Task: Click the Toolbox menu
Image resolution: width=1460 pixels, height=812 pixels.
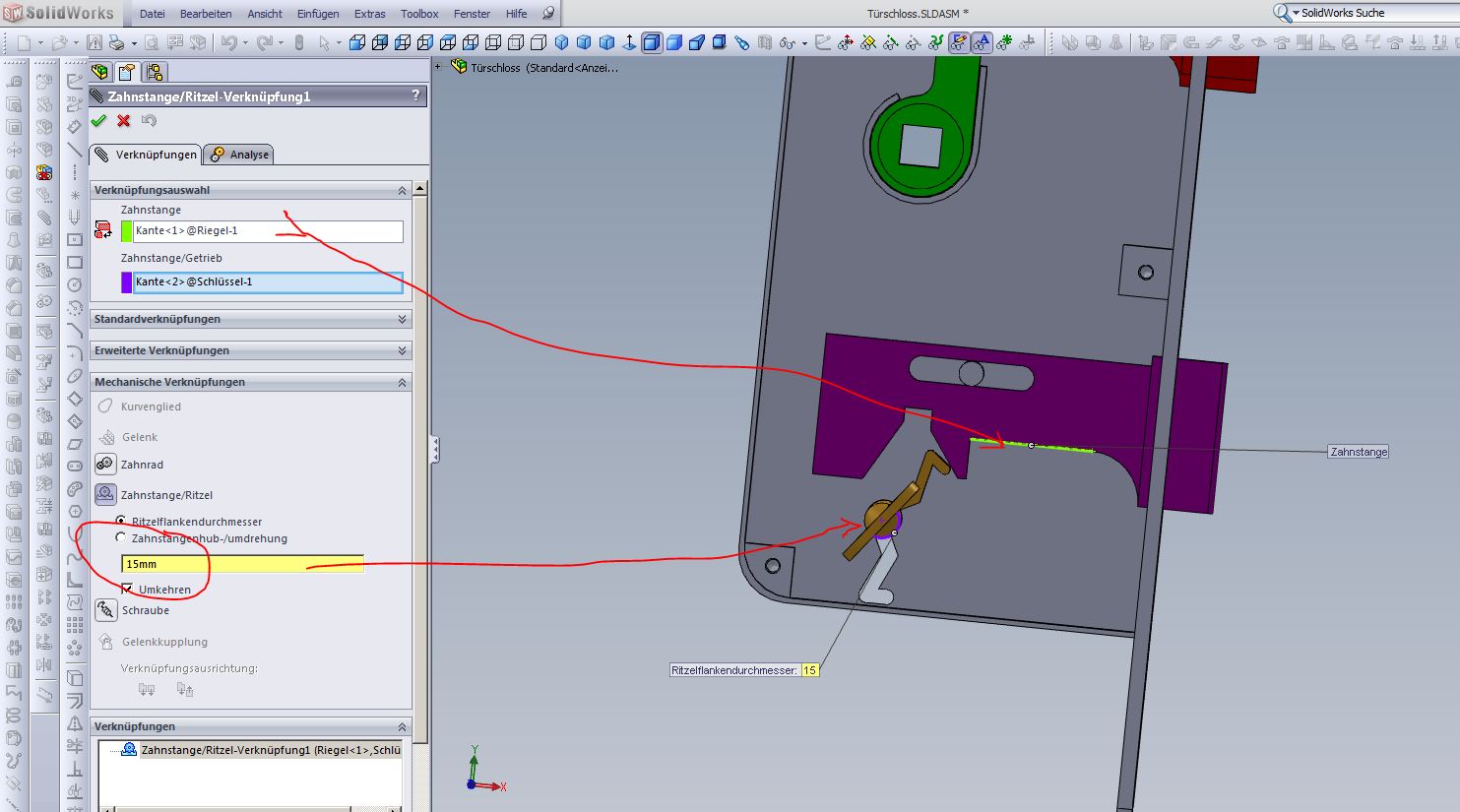Action: [x=419, y=14]
